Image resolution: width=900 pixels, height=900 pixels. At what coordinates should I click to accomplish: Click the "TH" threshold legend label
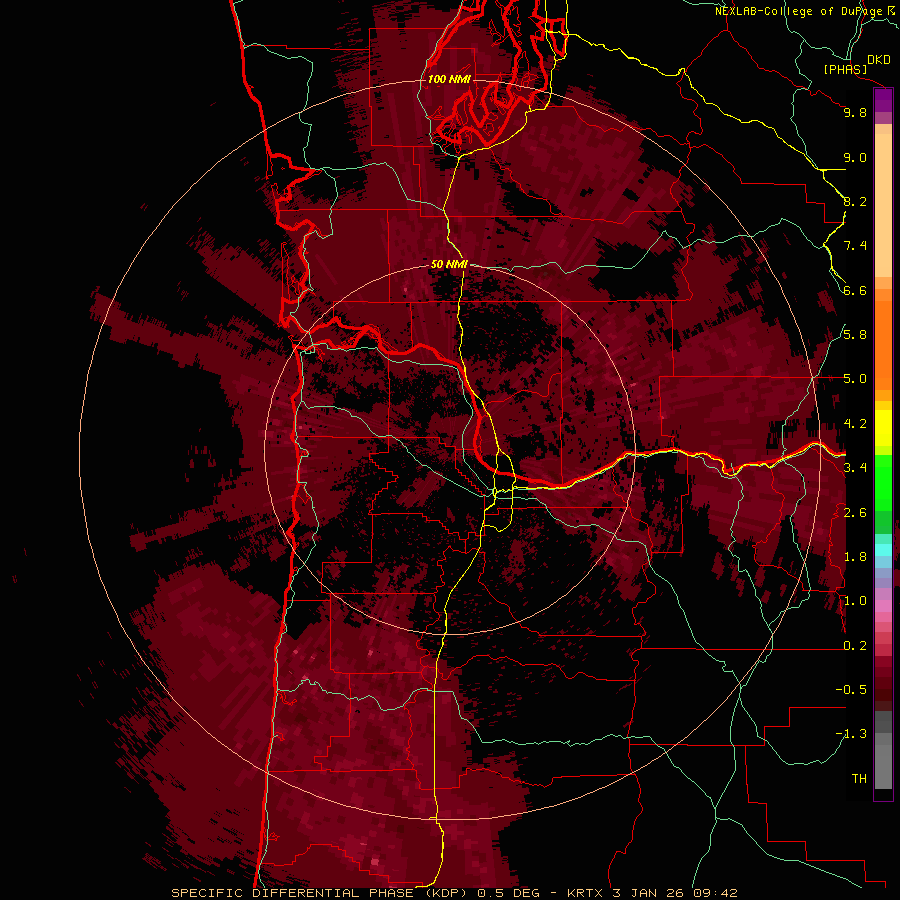(859, 779)
